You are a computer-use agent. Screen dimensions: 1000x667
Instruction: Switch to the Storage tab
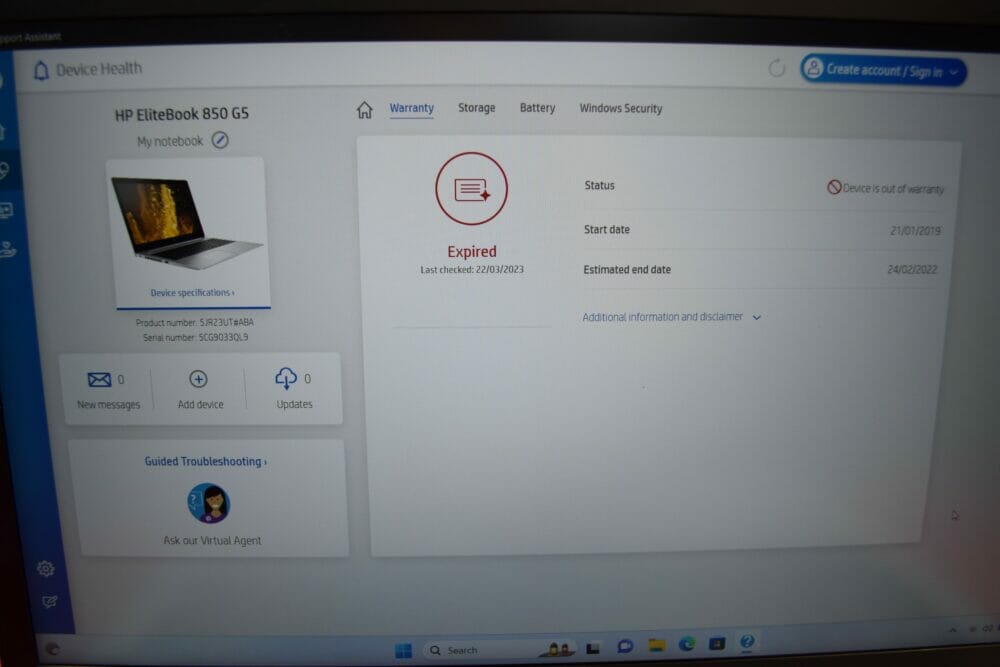(476, 108)
